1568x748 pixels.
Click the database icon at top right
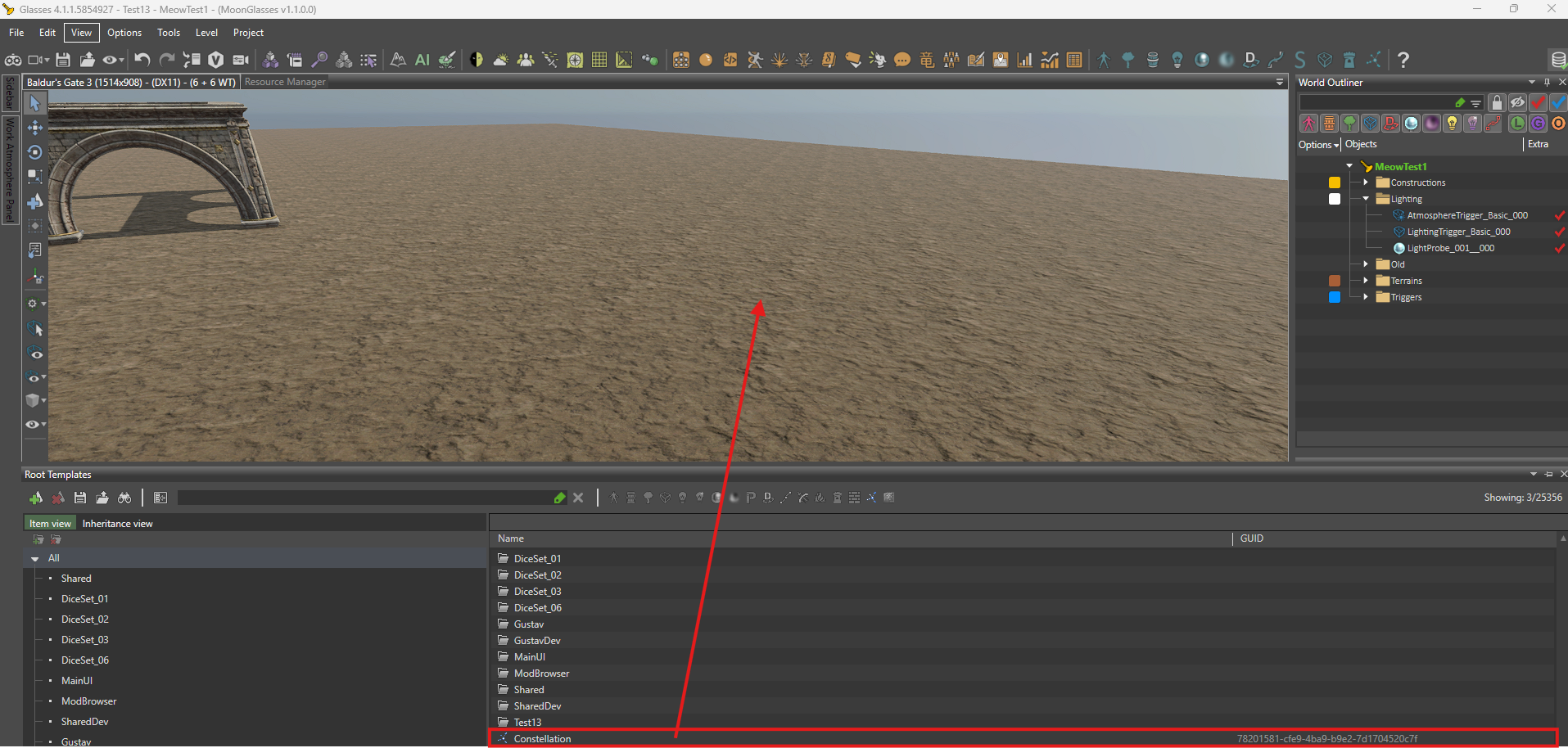[1557, 60]
